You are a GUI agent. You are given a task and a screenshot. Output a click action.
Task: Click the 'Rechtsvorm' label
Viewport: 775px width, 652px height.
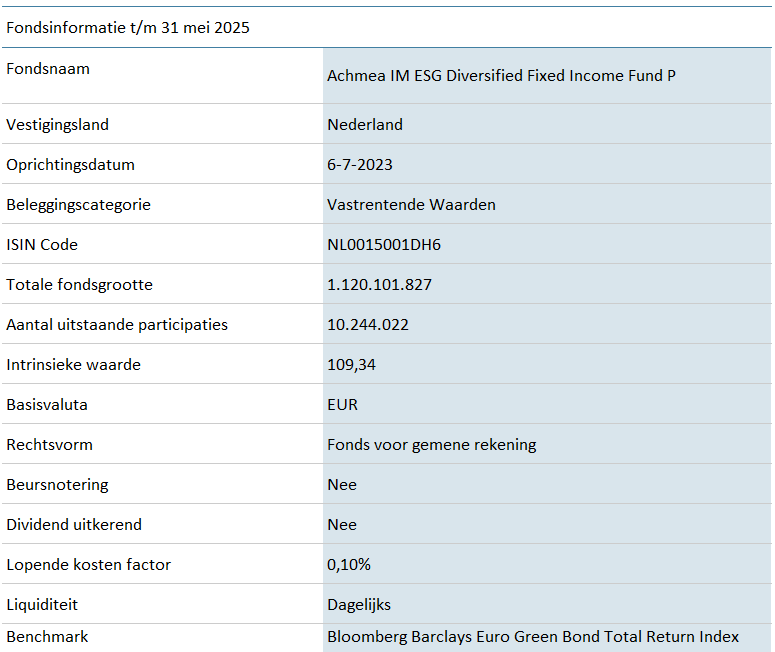pos(49,445)
